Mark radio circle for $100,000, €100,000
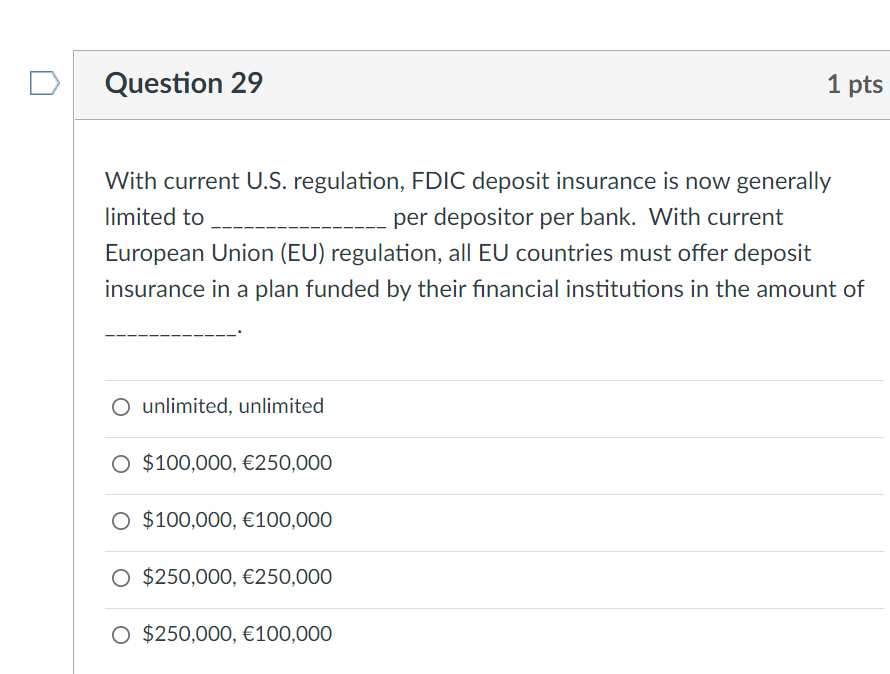The height and width of the screenshot is (674, 890). pyautogui.click(x=121, y=521)
